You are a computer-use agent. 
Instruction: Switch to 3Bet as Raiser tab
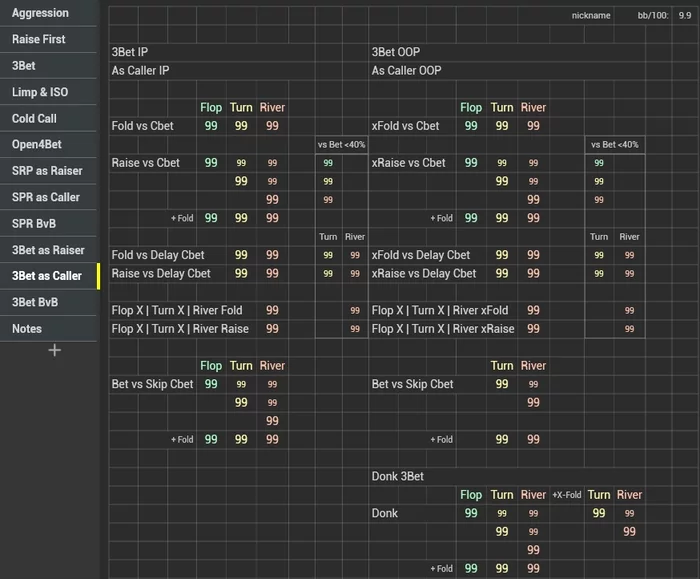point(48,250)
